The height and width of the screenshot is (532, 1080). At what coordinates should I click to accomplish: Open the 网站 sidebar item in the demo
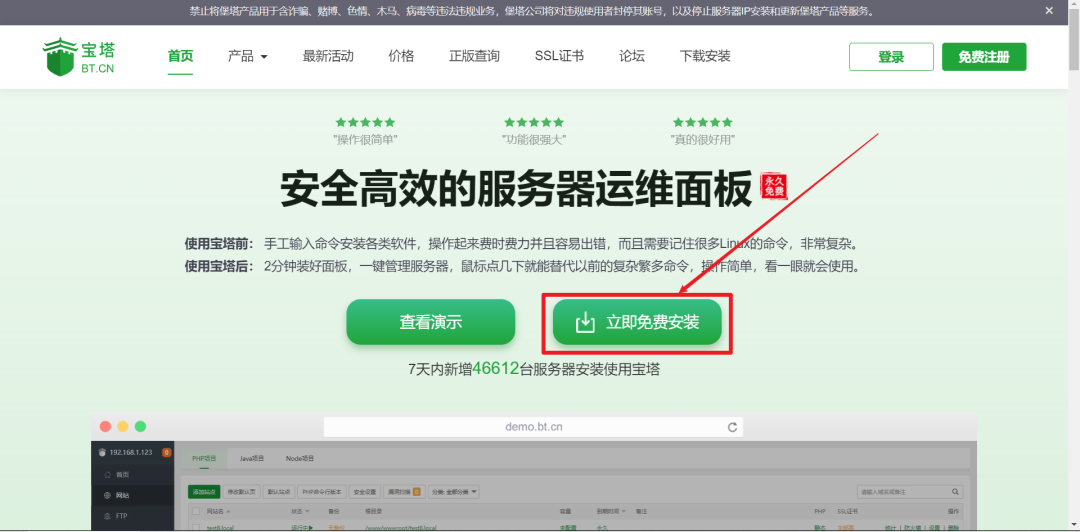point(132,495)
